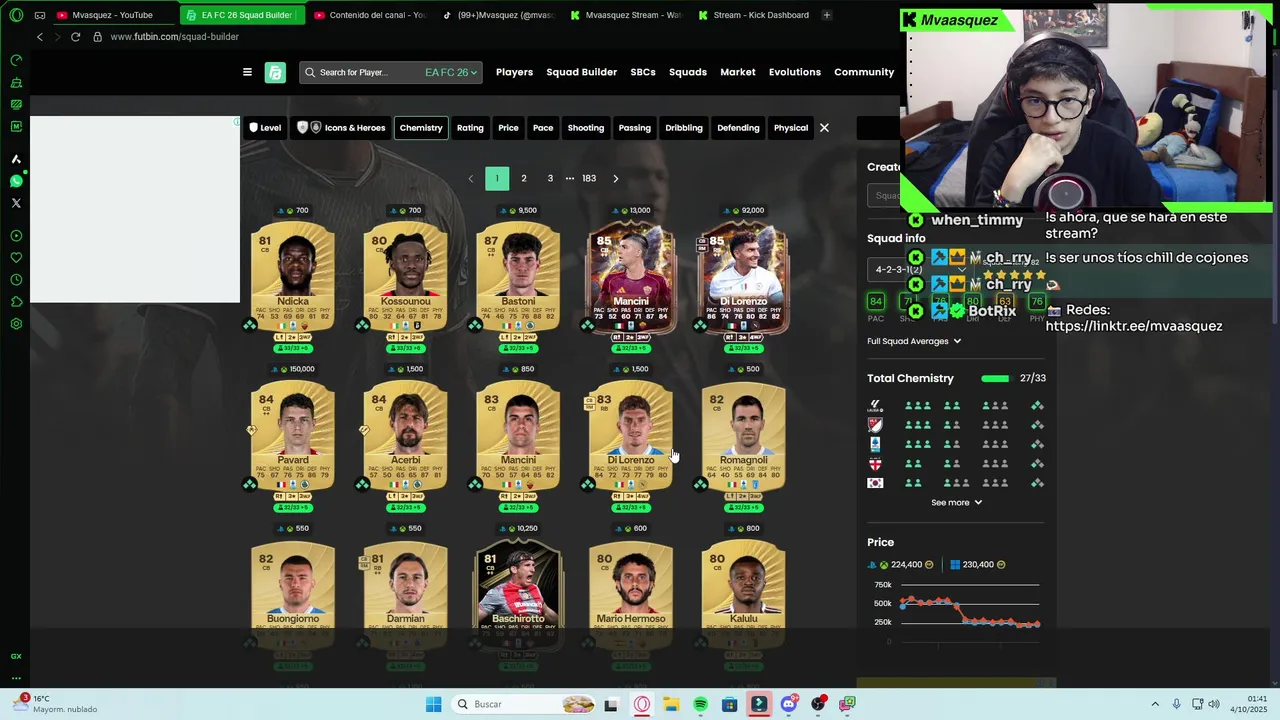The image size is (1280, 720).
Task: Toggle the Shooting sort filter
Action: [x=586, y=128]
